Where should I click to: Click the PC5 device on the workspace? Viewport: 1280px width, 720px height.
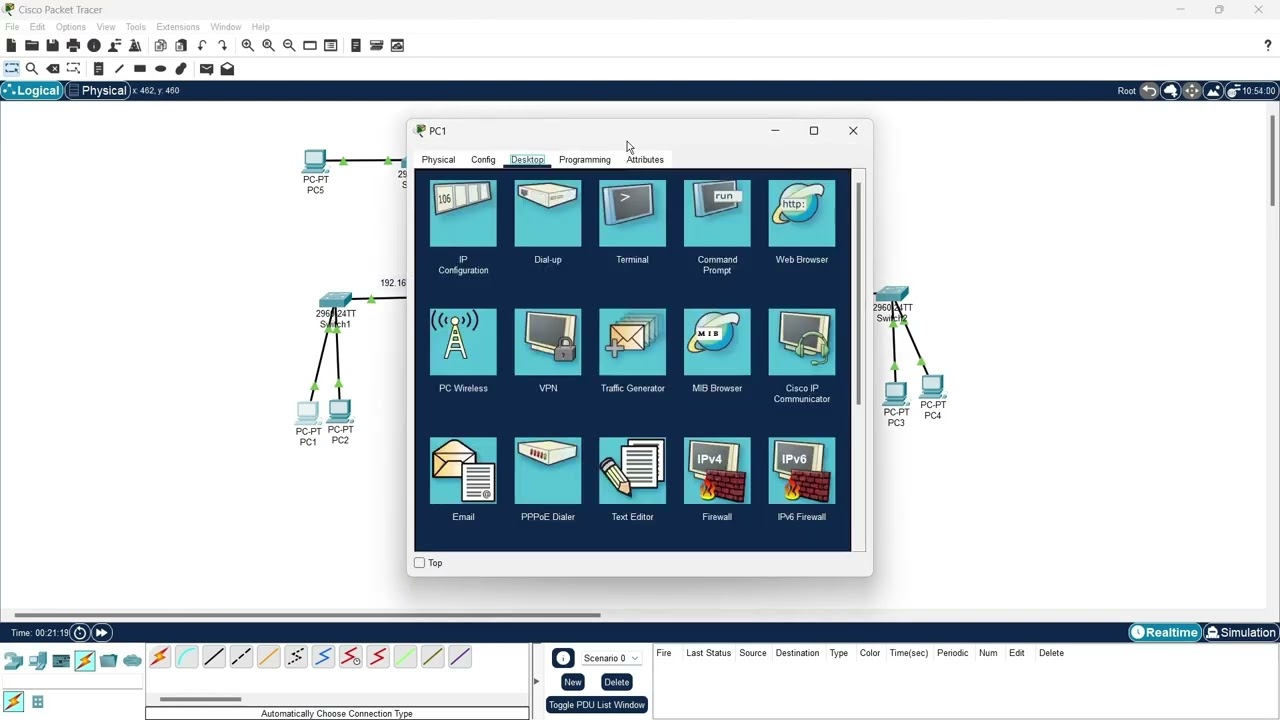315,161
